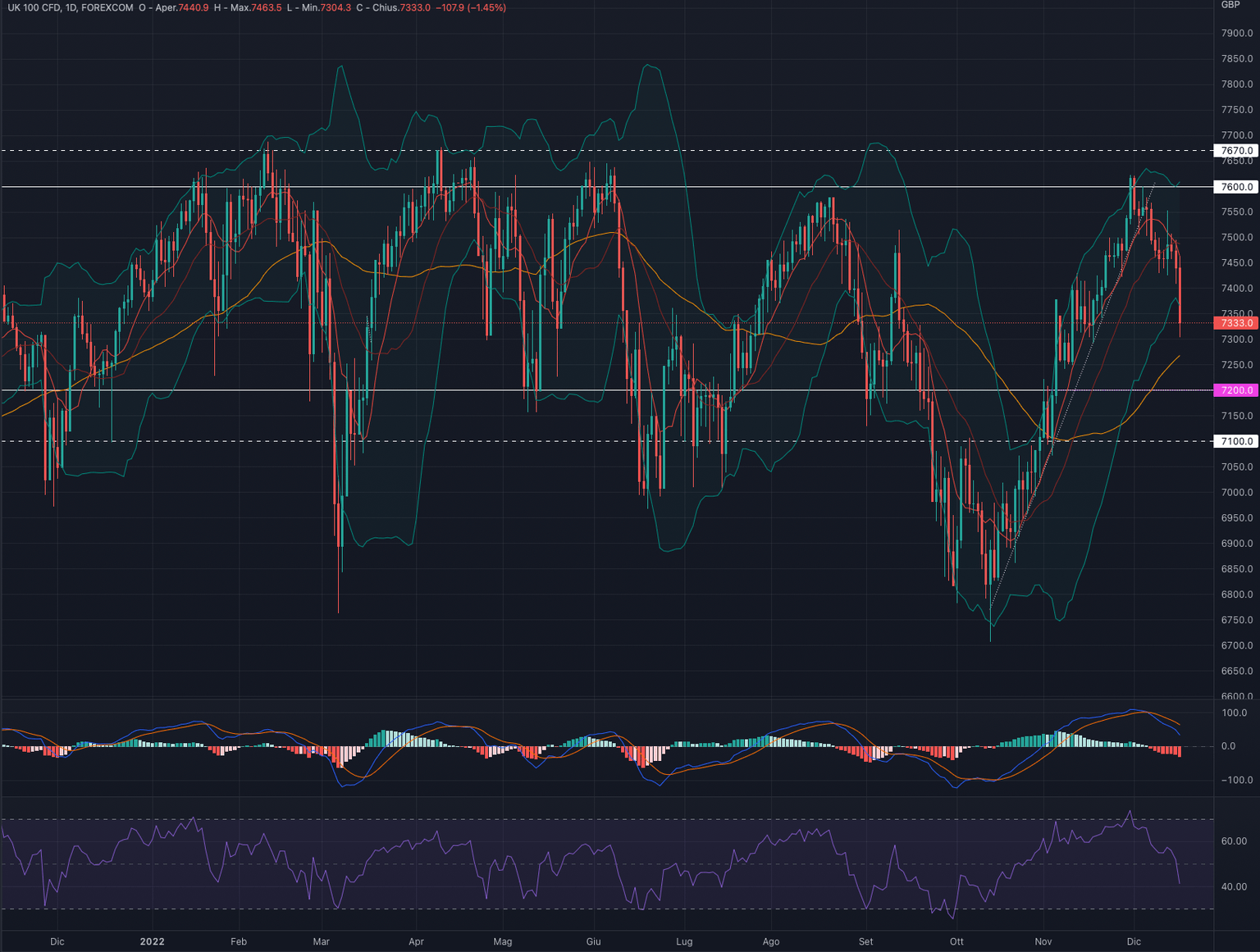
Task: Click the 7850.0 price axis tick
Action: click(1237, 59)
